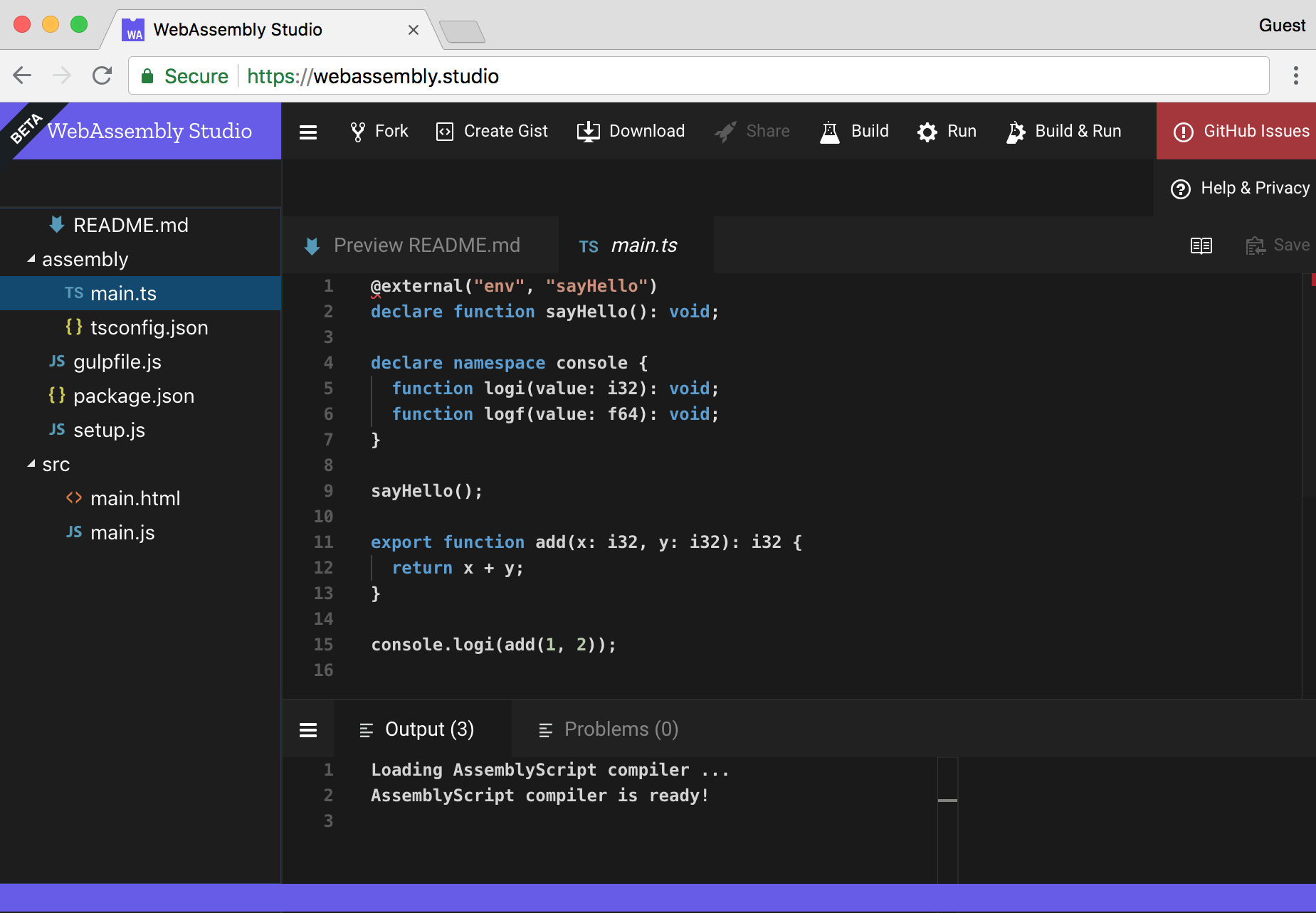Viewport: 1316px width, 913px height.
Task: Click the Fork icon in toolbar
Action: pyautogui.click(x=357, y=132)
